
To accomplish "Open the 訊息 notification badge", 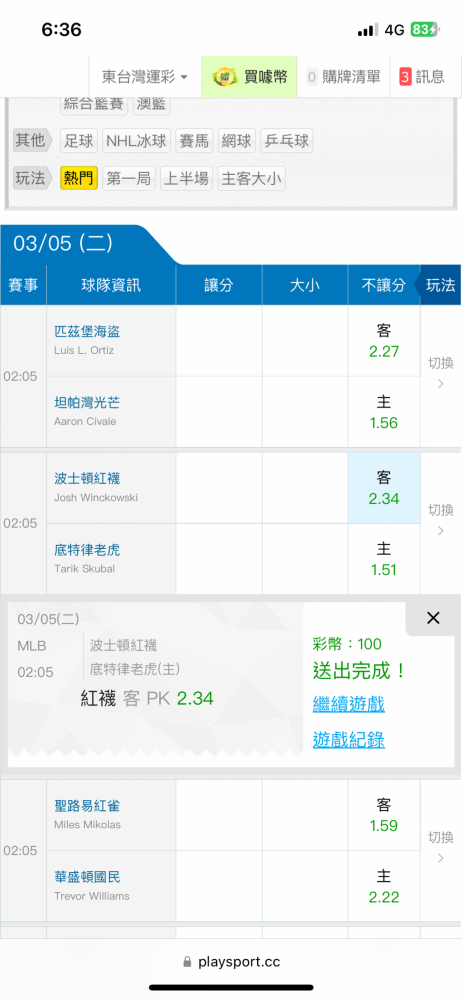I will click(405, 77).
